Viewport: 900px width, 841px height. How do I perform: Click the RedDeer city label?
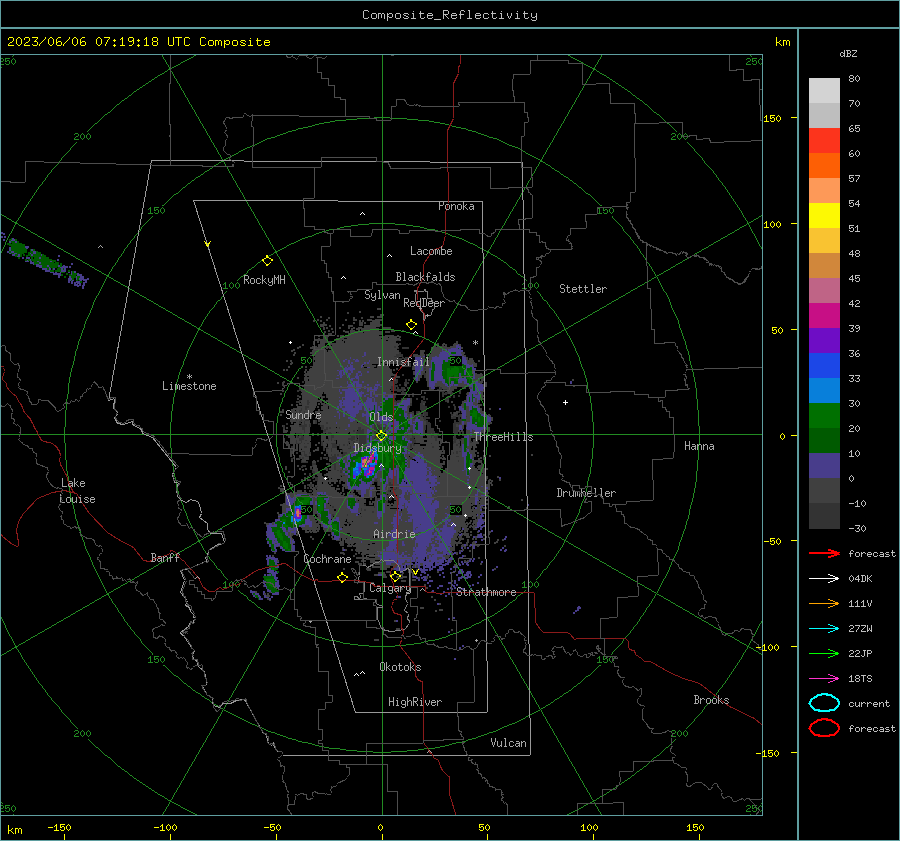coord(424,303)
